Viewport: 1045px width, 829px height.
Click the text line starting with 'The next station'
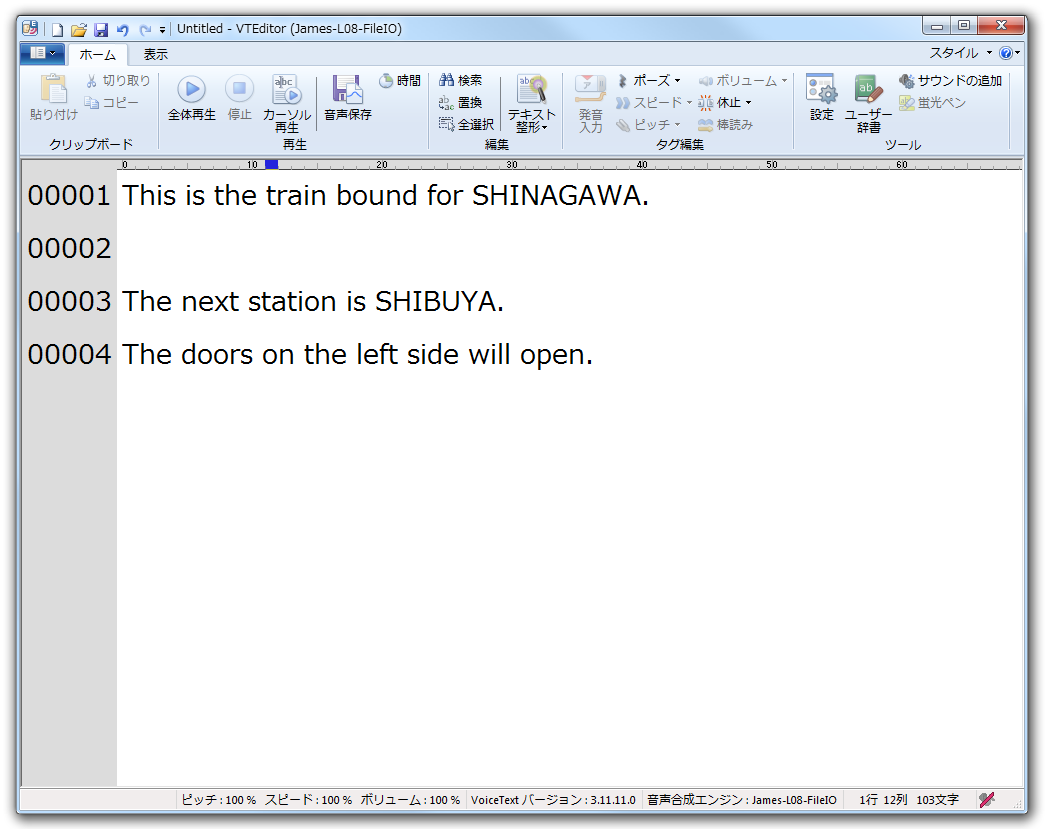pos(312,302)
